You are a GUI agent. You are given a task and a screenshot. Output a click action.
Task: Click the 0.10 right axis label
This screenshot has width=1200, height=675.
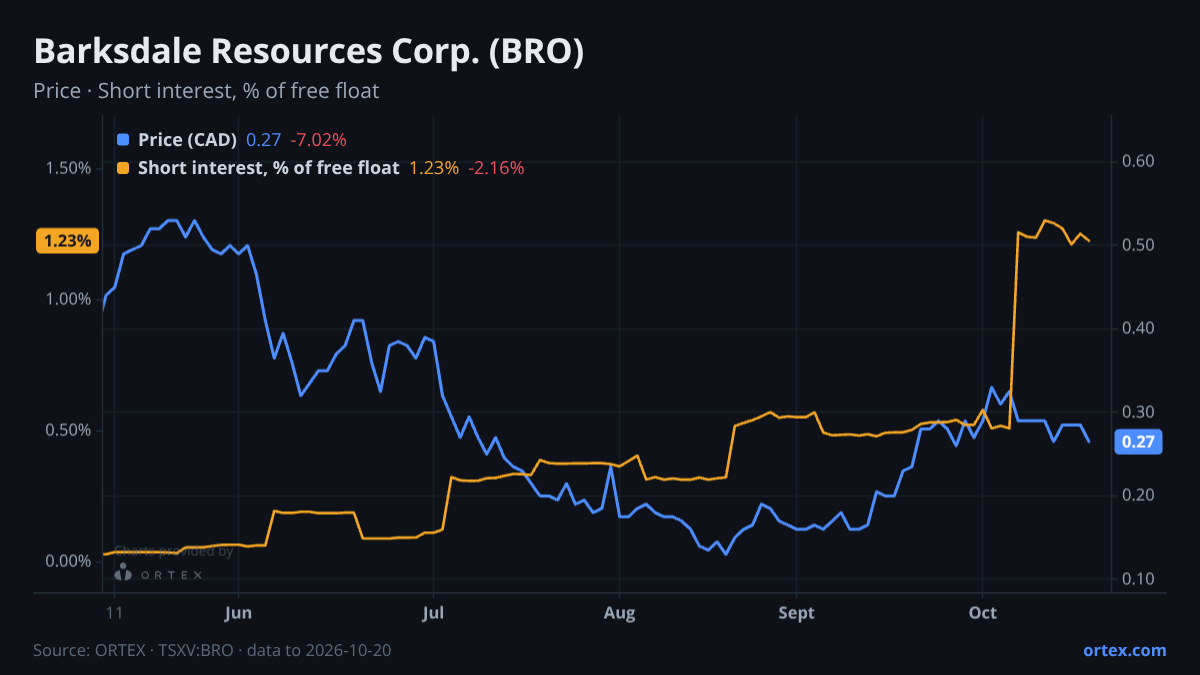(x=1139, y=579)
